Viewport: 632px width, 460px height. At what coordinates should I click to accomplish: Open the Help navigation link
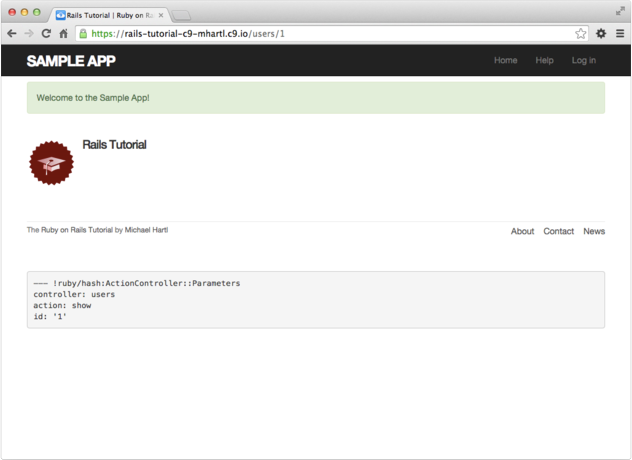click(544, 61)
